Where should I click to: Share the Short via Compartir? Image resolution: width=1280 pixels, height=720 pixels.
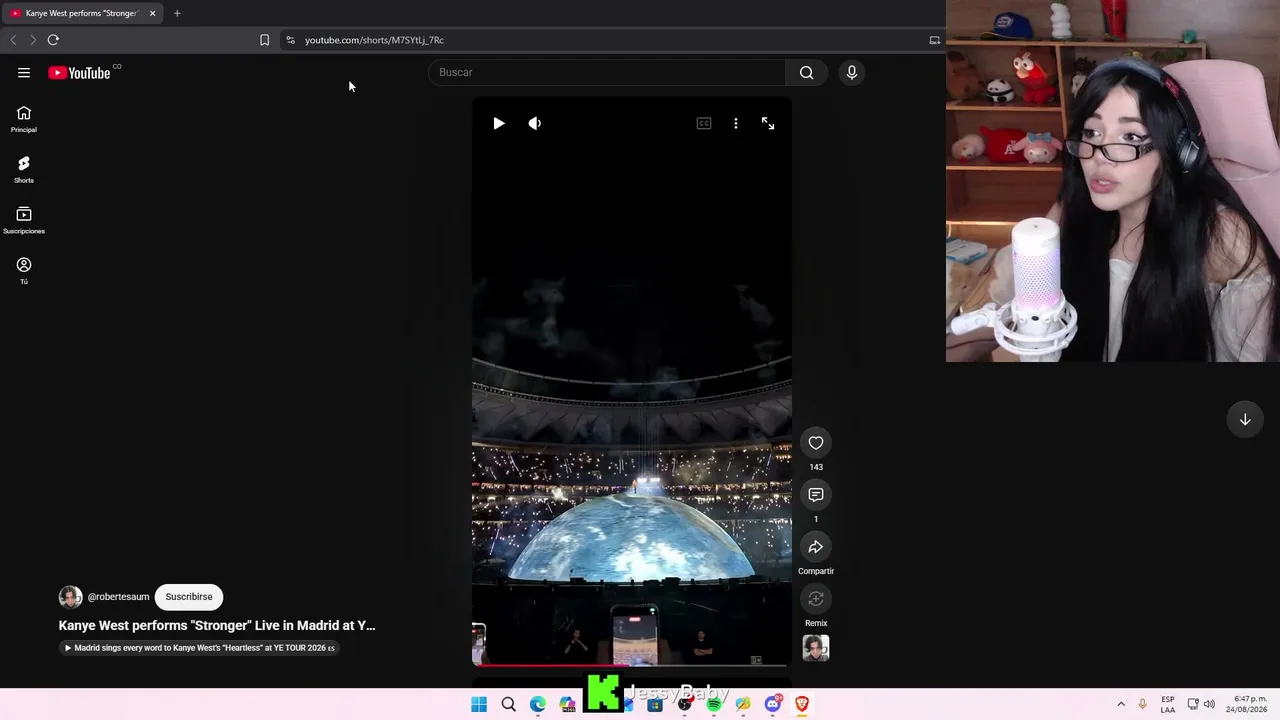tap(816, 547)
